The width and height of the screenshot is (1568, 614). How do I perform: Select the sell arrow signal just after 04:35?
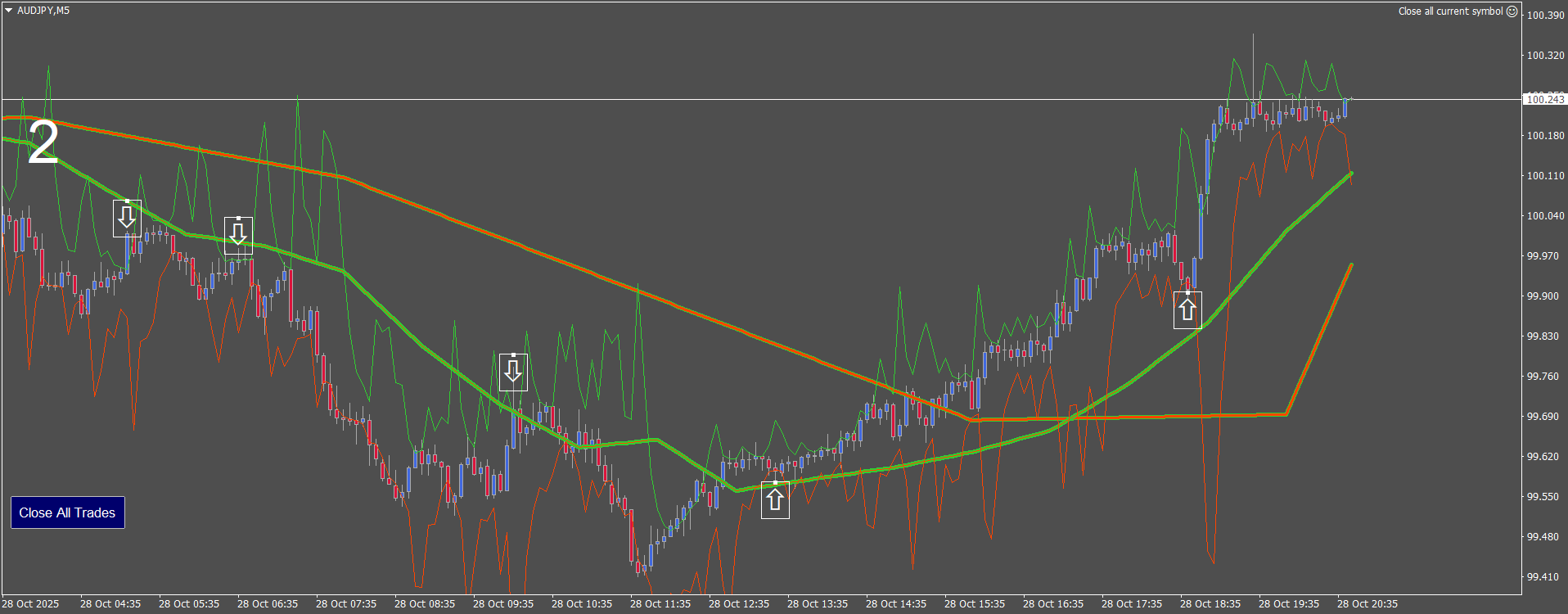[x=127, y=218]
